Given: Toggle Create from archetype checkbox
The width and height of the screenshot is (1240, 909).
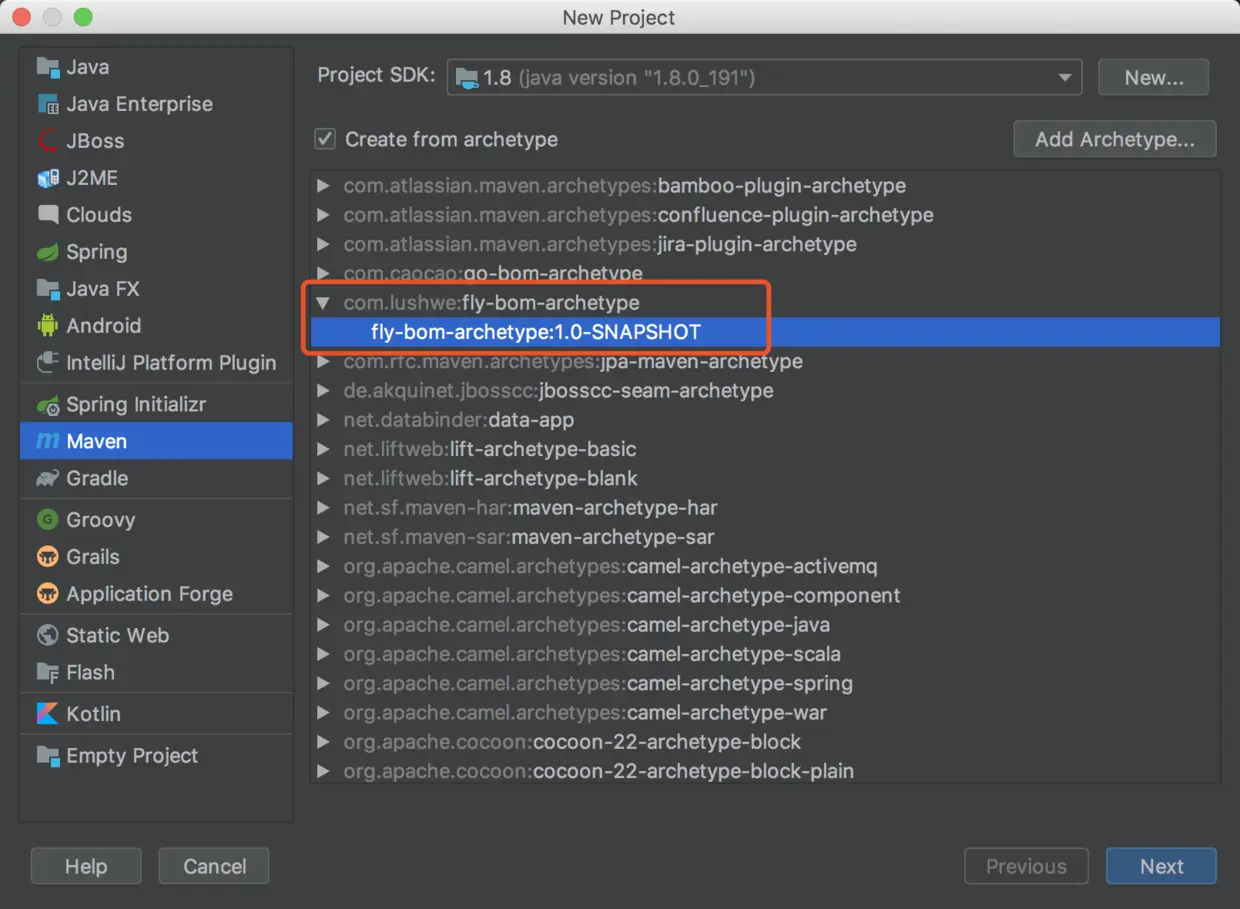Looking at the screenshot, I should [325, 139].
